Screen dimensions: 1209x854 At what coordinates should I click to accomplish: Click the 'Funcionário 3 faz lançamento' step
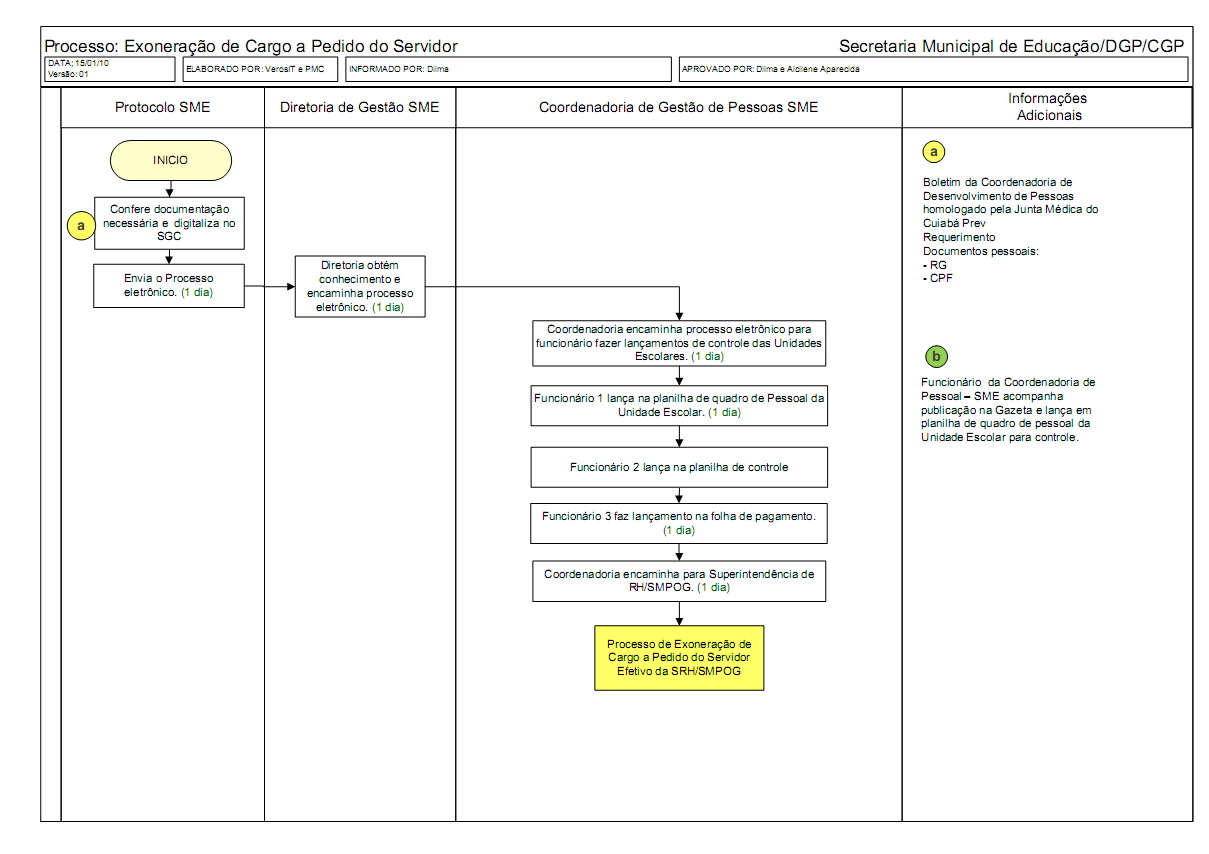click(680, 522)
